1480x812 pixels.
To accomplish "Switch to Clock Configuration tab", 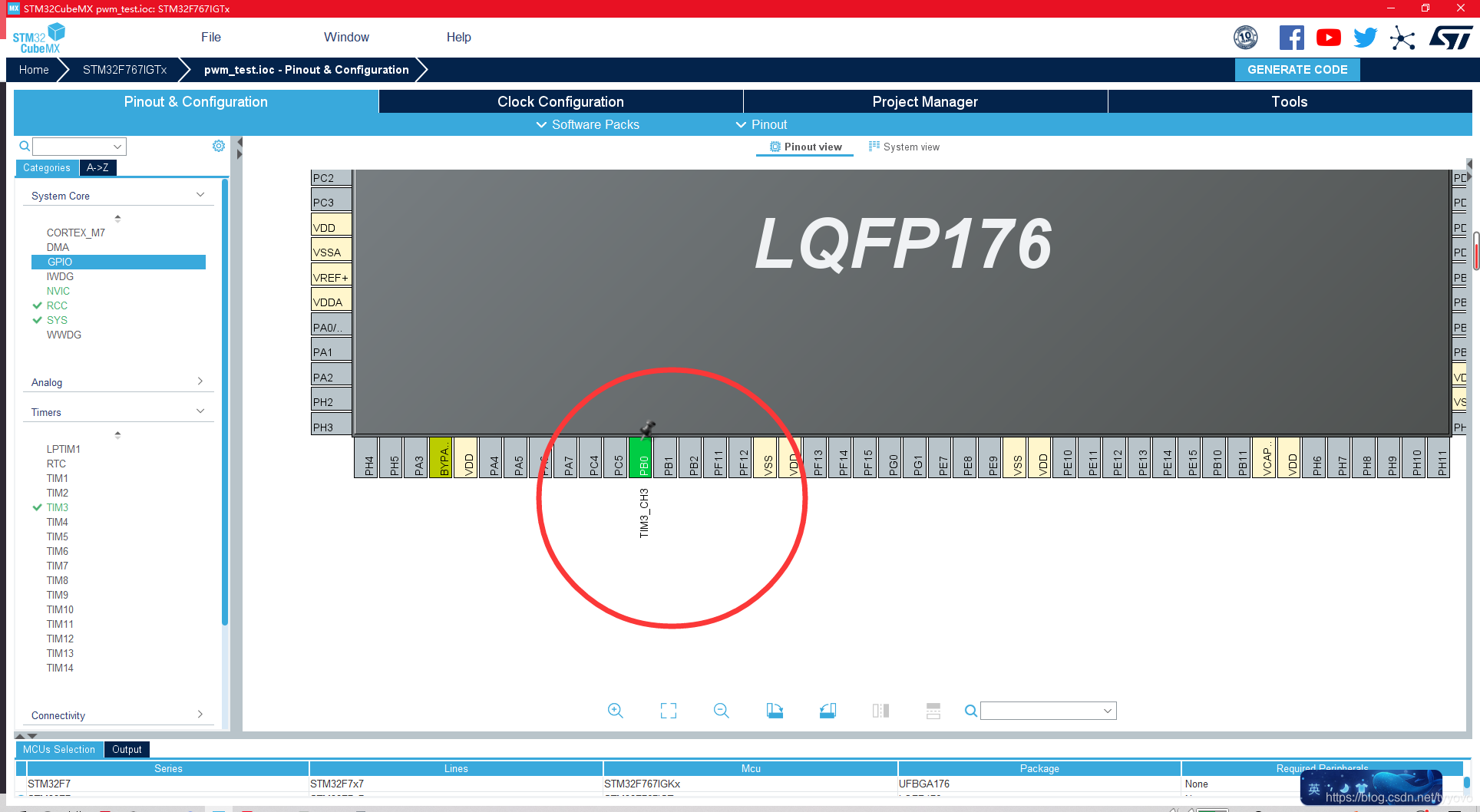I will click(560, 101).
